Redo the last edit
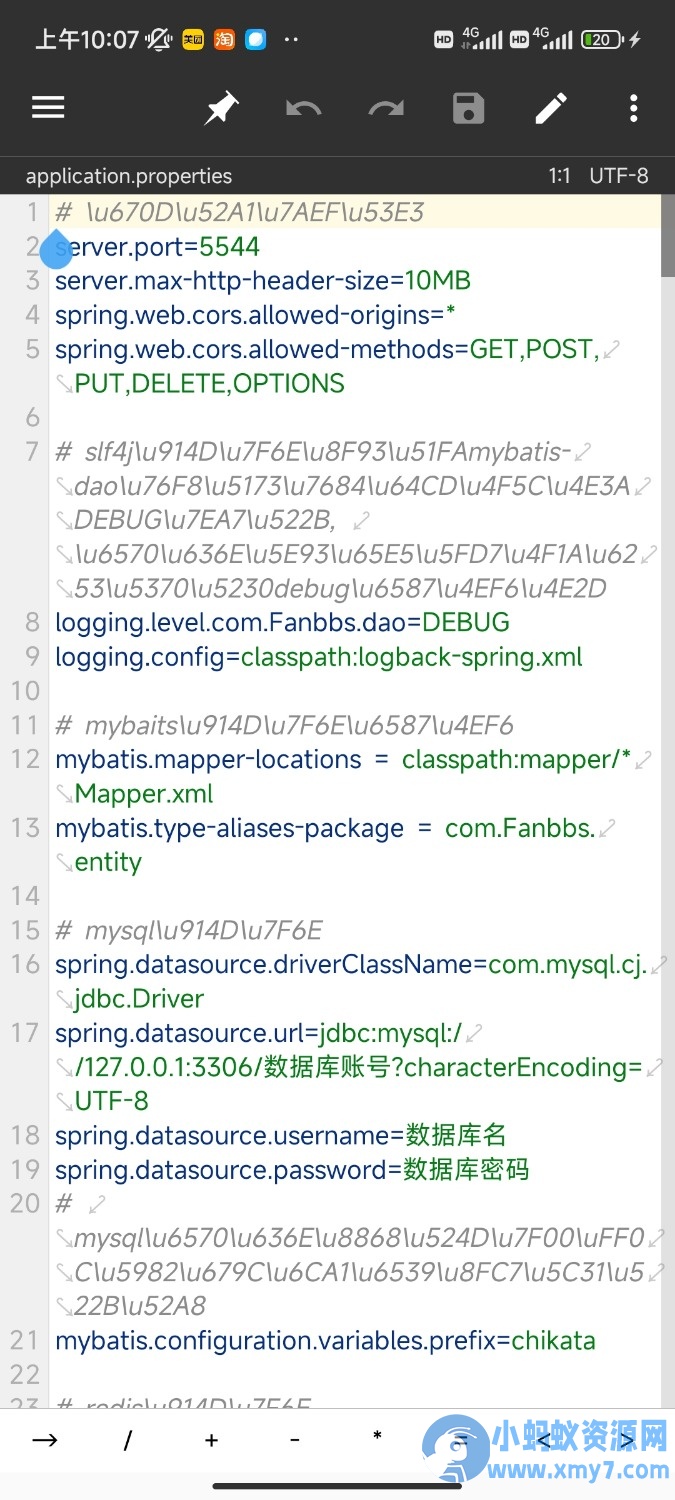675x1500 pixels. coord(386,108)
